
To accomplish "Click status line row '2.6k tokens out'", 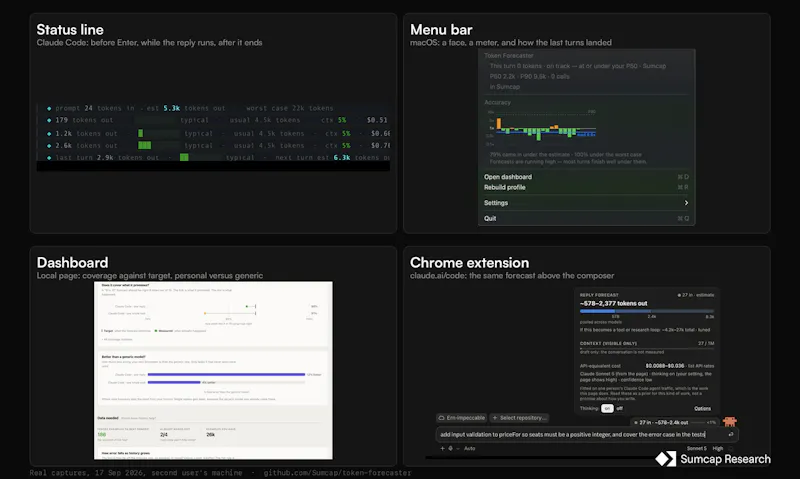I will [217, 146].
